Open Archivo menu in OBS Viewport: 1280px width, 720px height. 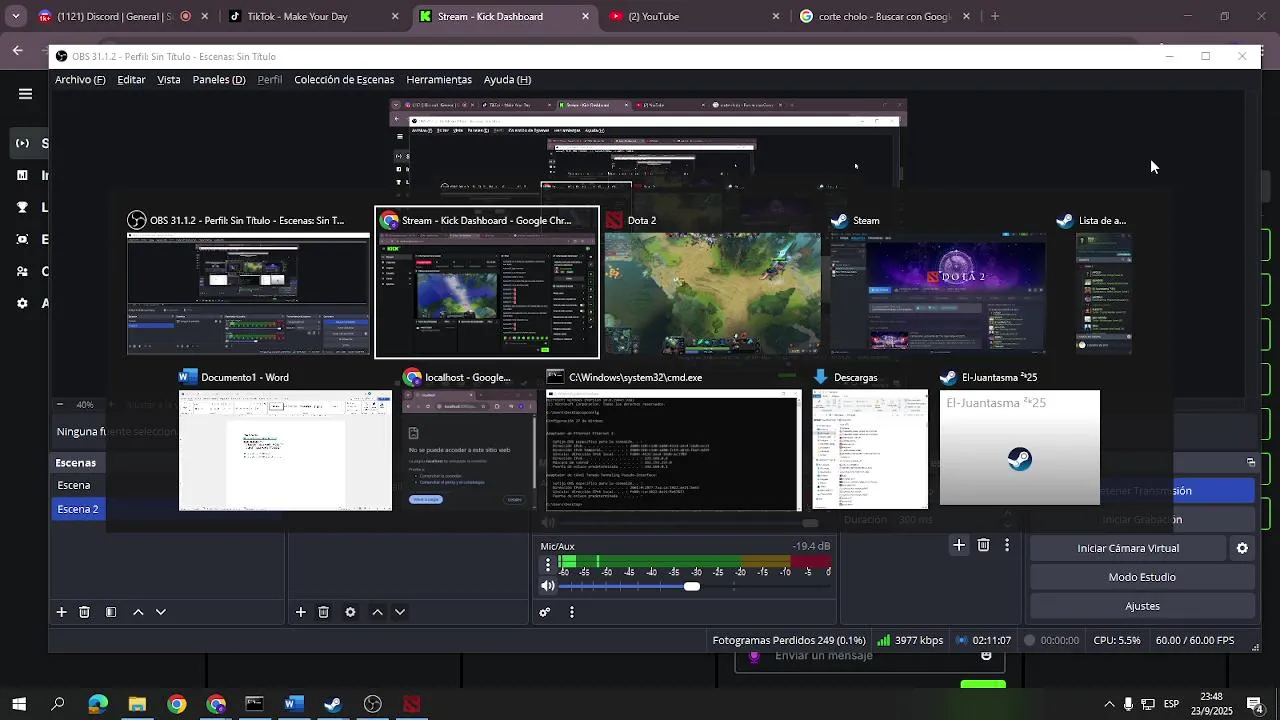pos(80,80)
